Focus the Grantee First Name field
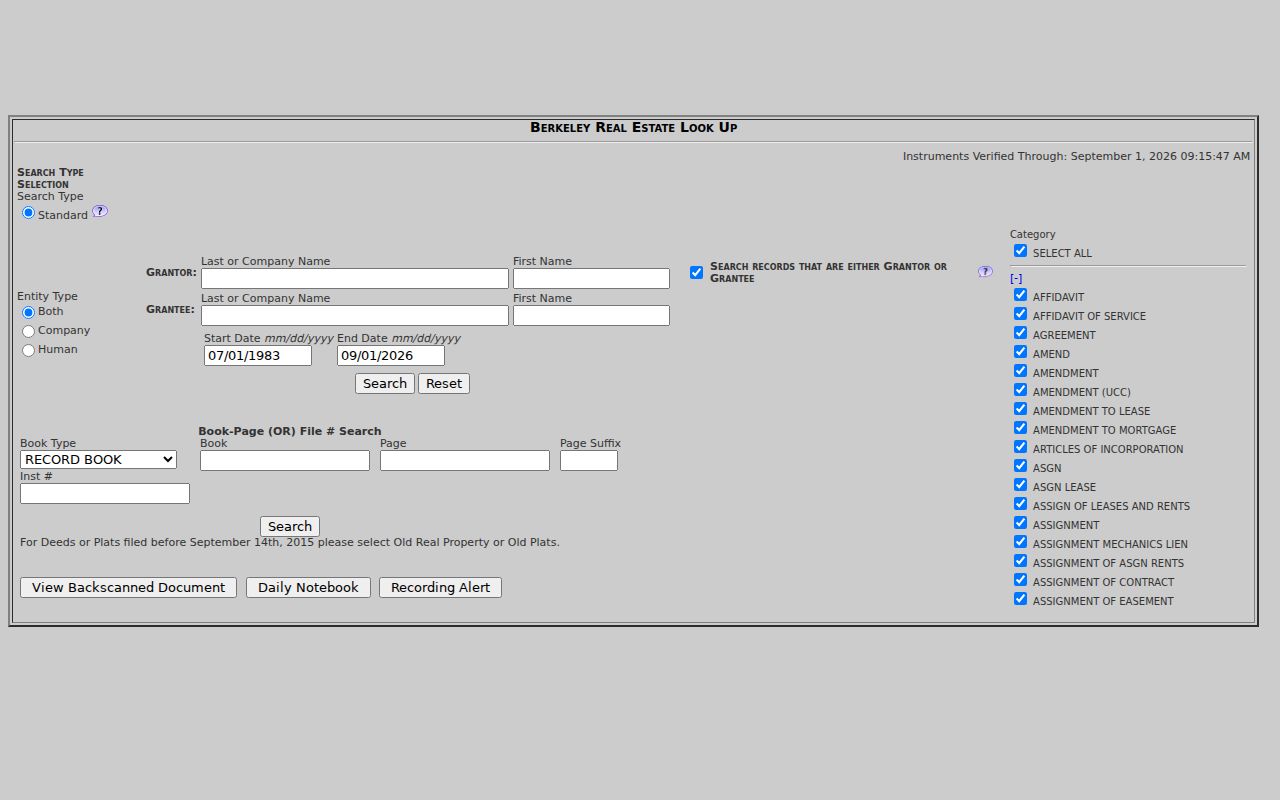This screenshot has width=1280, height=800. (x=591, y=316)
